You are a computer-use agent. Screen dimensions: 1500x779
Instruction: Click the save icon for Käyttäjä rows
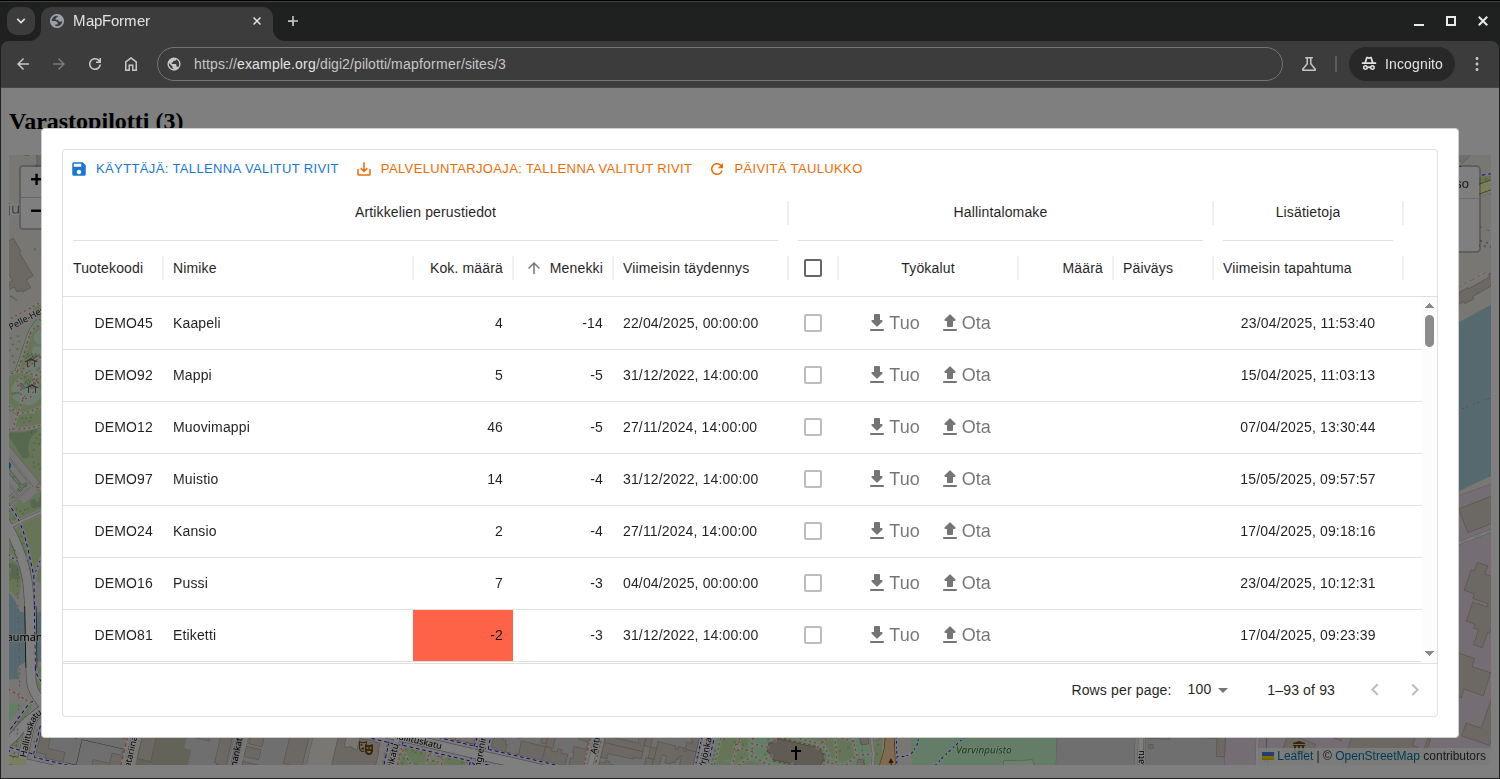[79, 169]
